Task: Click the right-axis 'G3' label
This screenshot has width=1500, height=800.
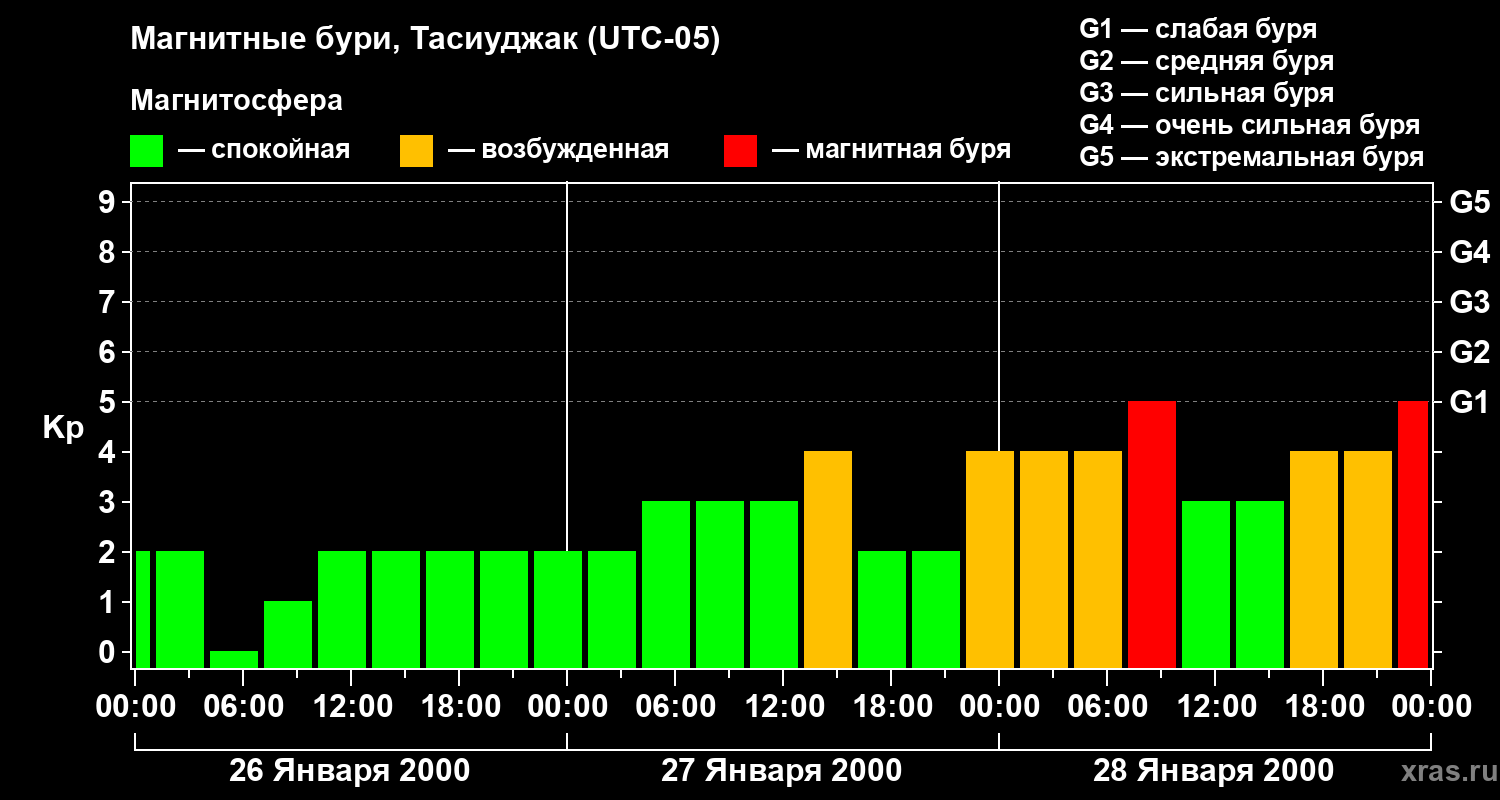Action: [x=1469, y=302]
